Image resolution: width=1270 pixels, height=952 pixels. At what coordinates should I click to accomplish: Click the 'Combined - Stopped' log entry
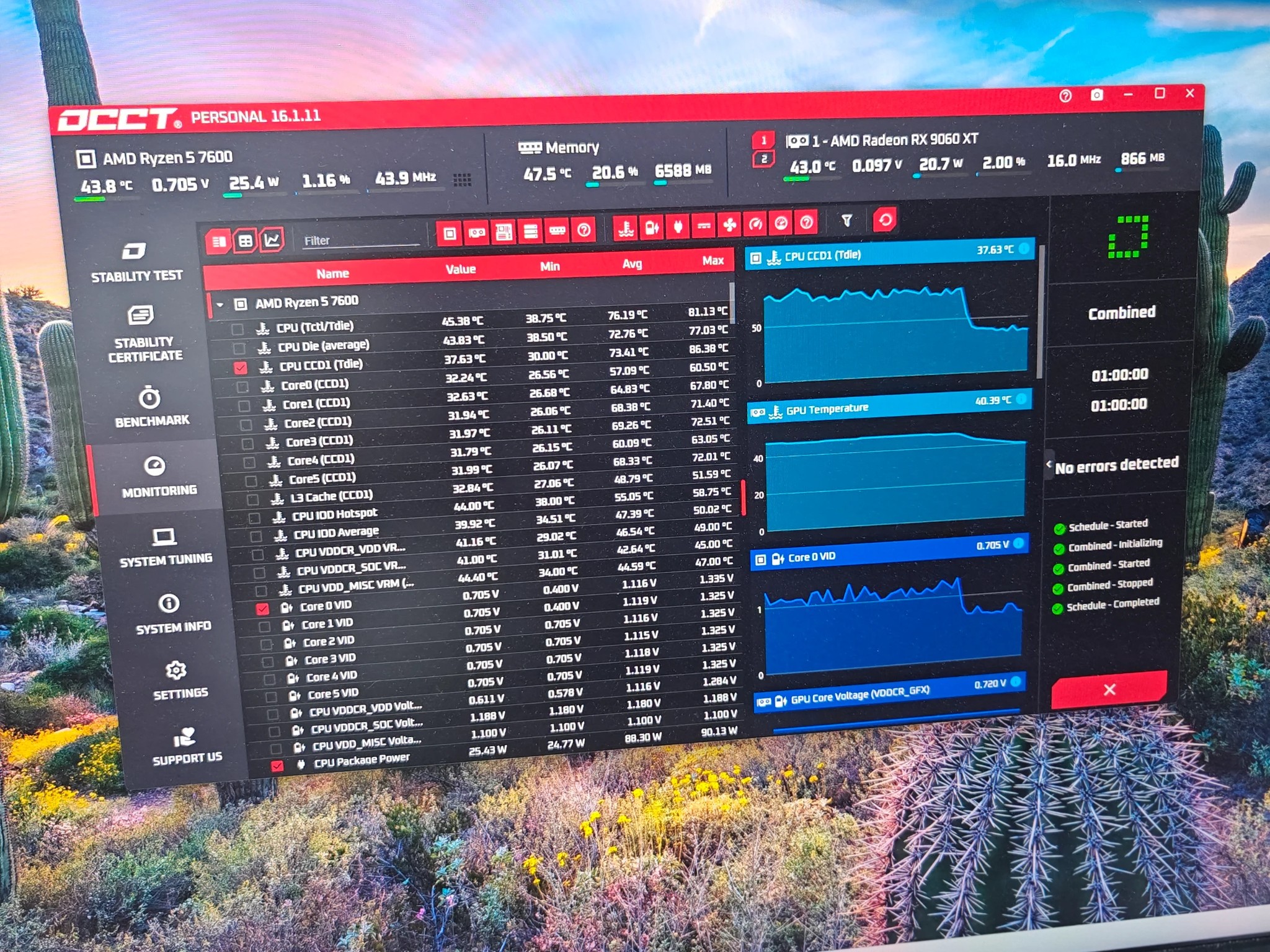coord(1109,584)
